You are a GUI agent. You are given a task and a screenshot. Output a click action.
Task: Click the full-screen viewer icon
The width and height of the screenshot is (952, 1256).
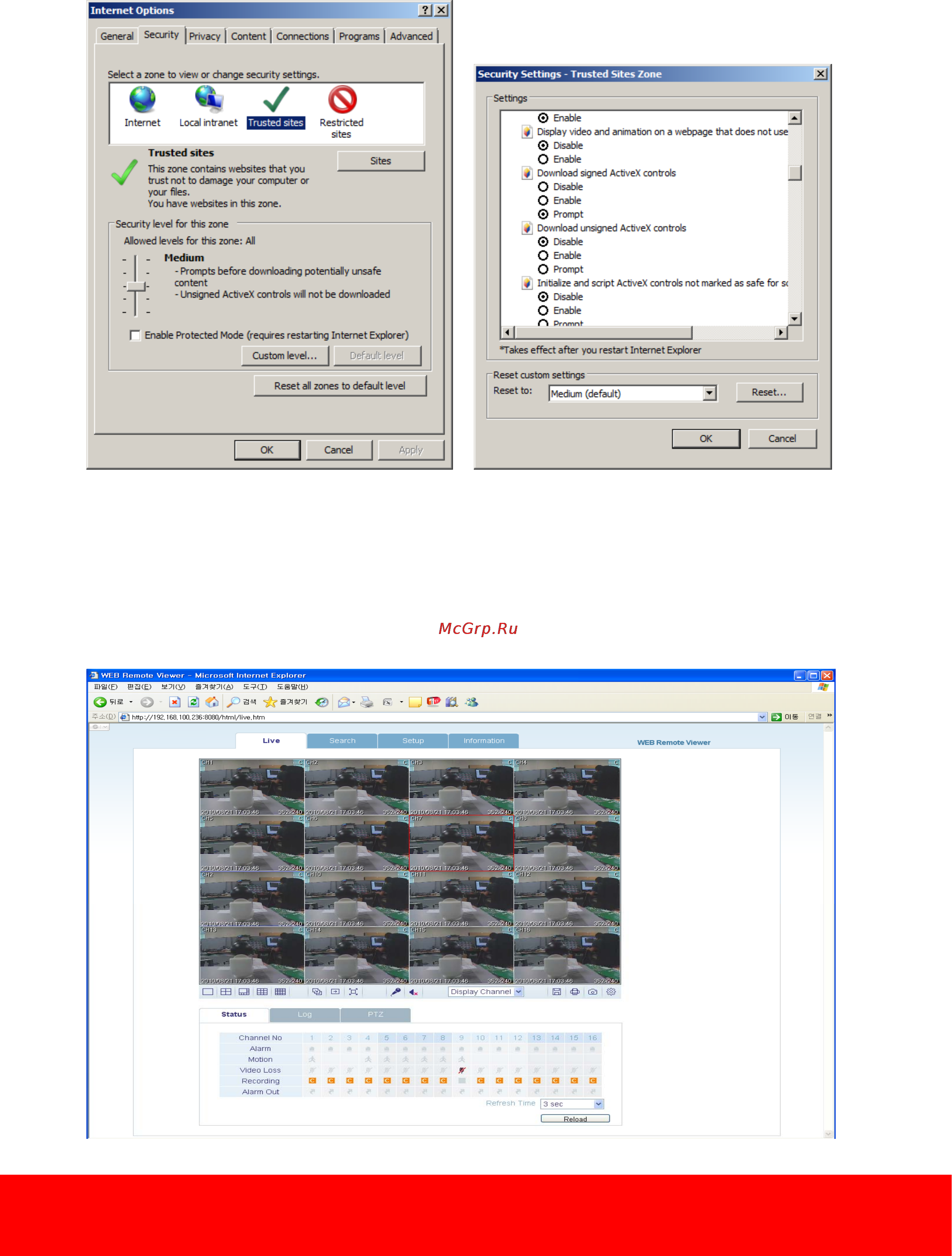point(353,992)
